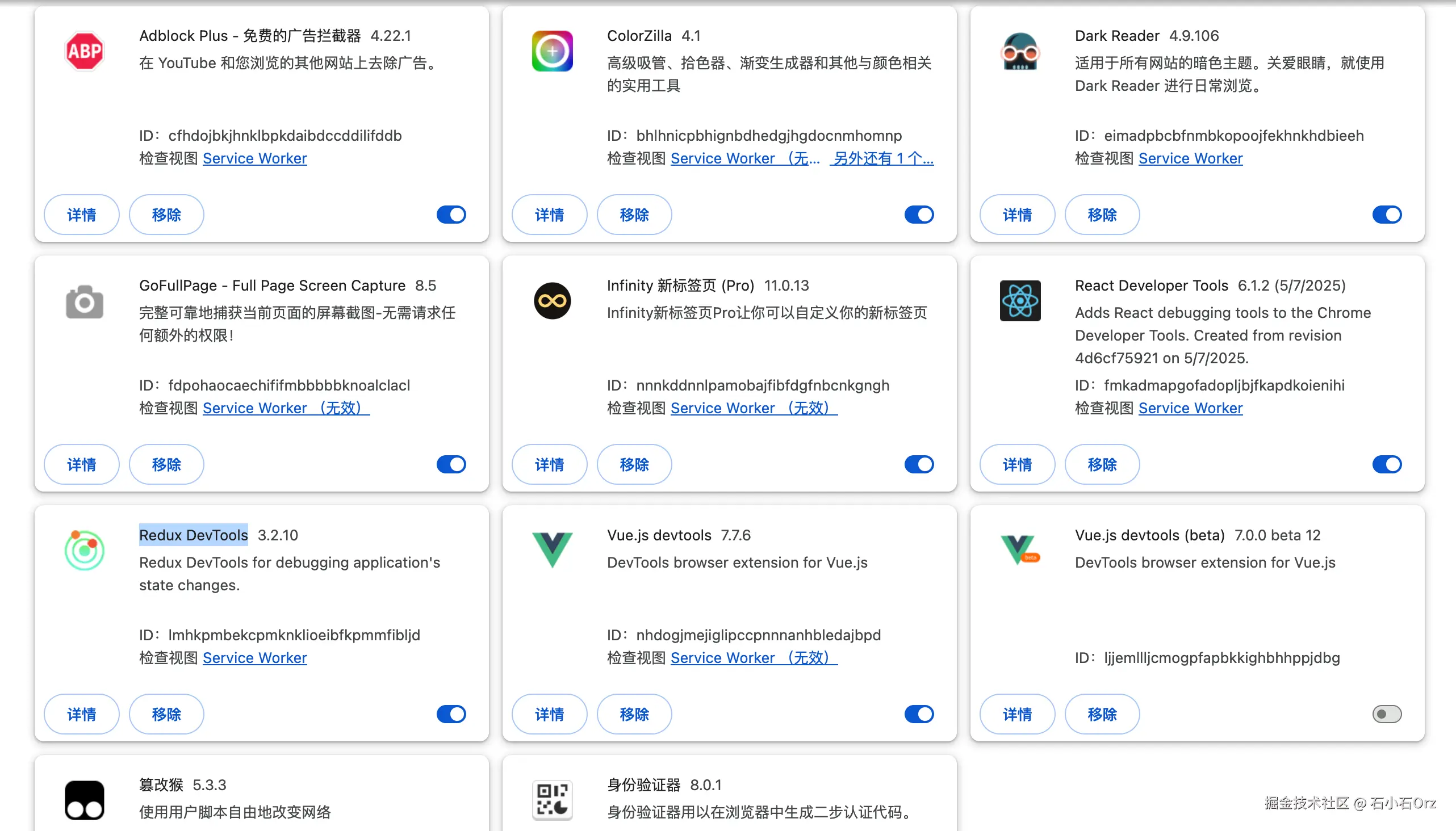Open details (详情) for Dark Reader
The width and height of the screenshot is (1456, 831).
pos(1017,215)
